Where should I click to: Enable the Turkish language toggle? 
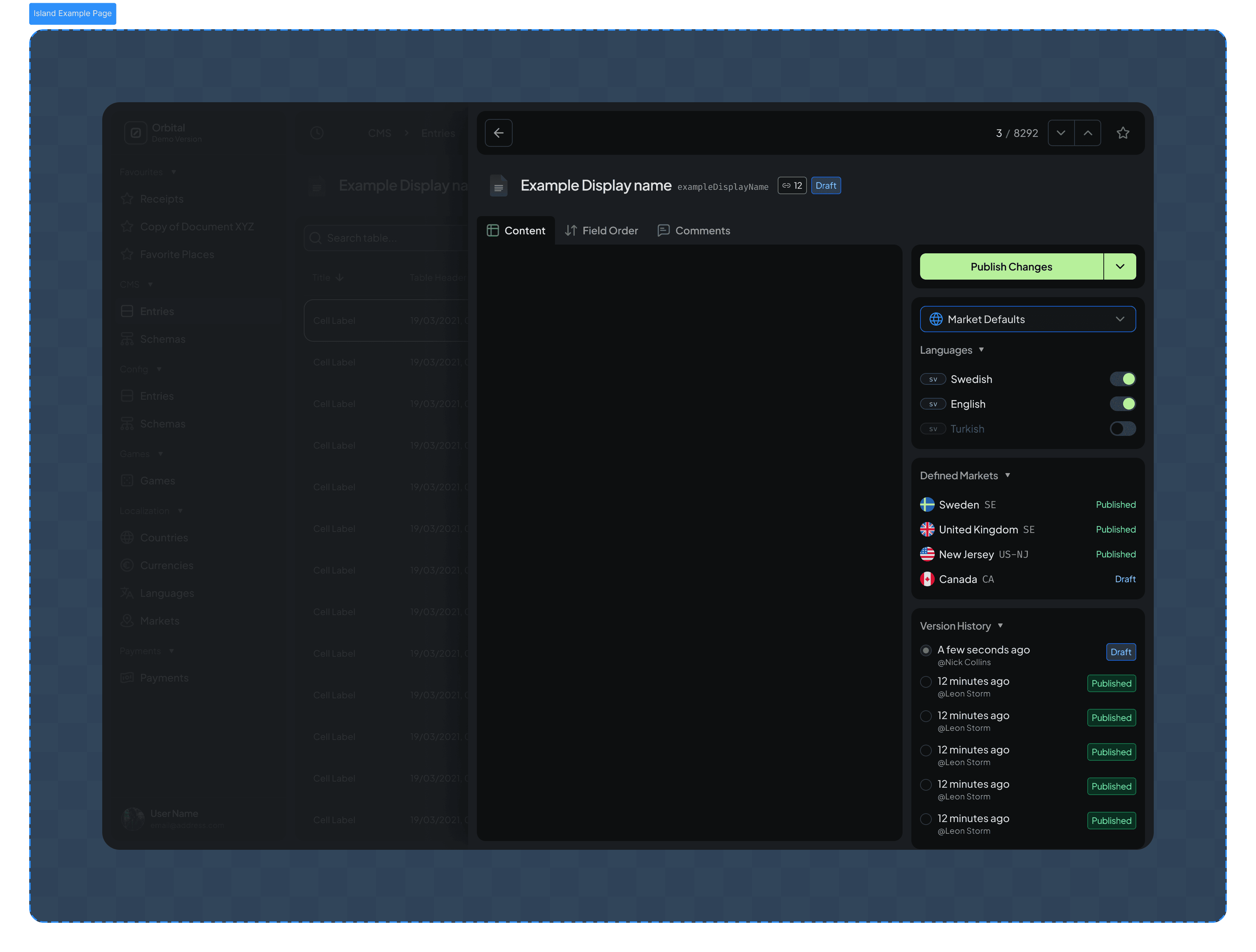[1122, 429]
